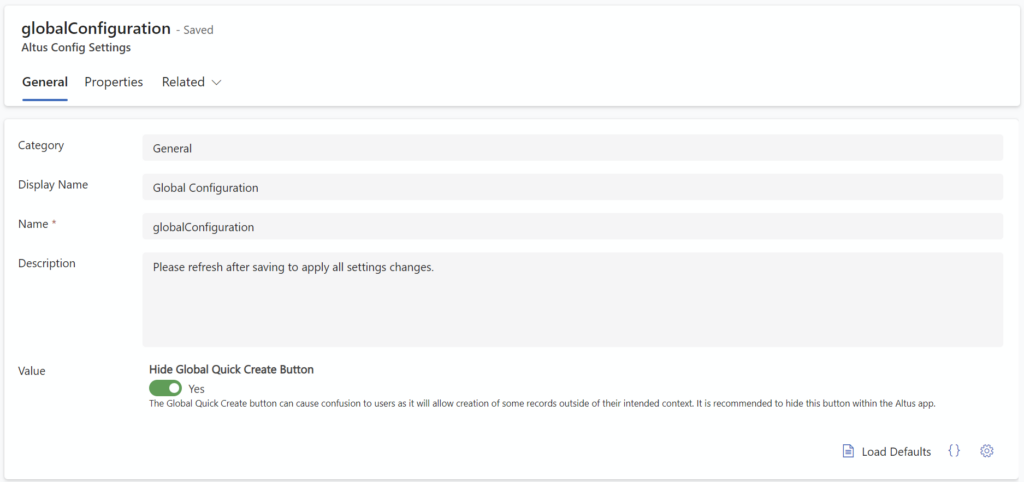Open the curly braces JSON editor icon
The height and width of the screenshot is (482, 1024).
tap(954, 451)
